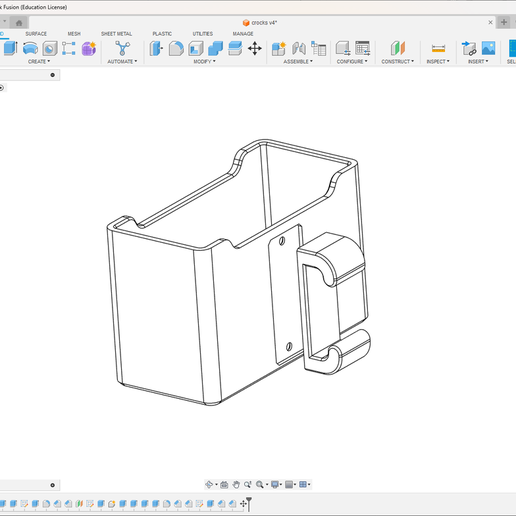The height and width of the screenshot is (516, 516).
Task: Expand the INSPECT dropdown menu
Action: click(x=438, y=62)
